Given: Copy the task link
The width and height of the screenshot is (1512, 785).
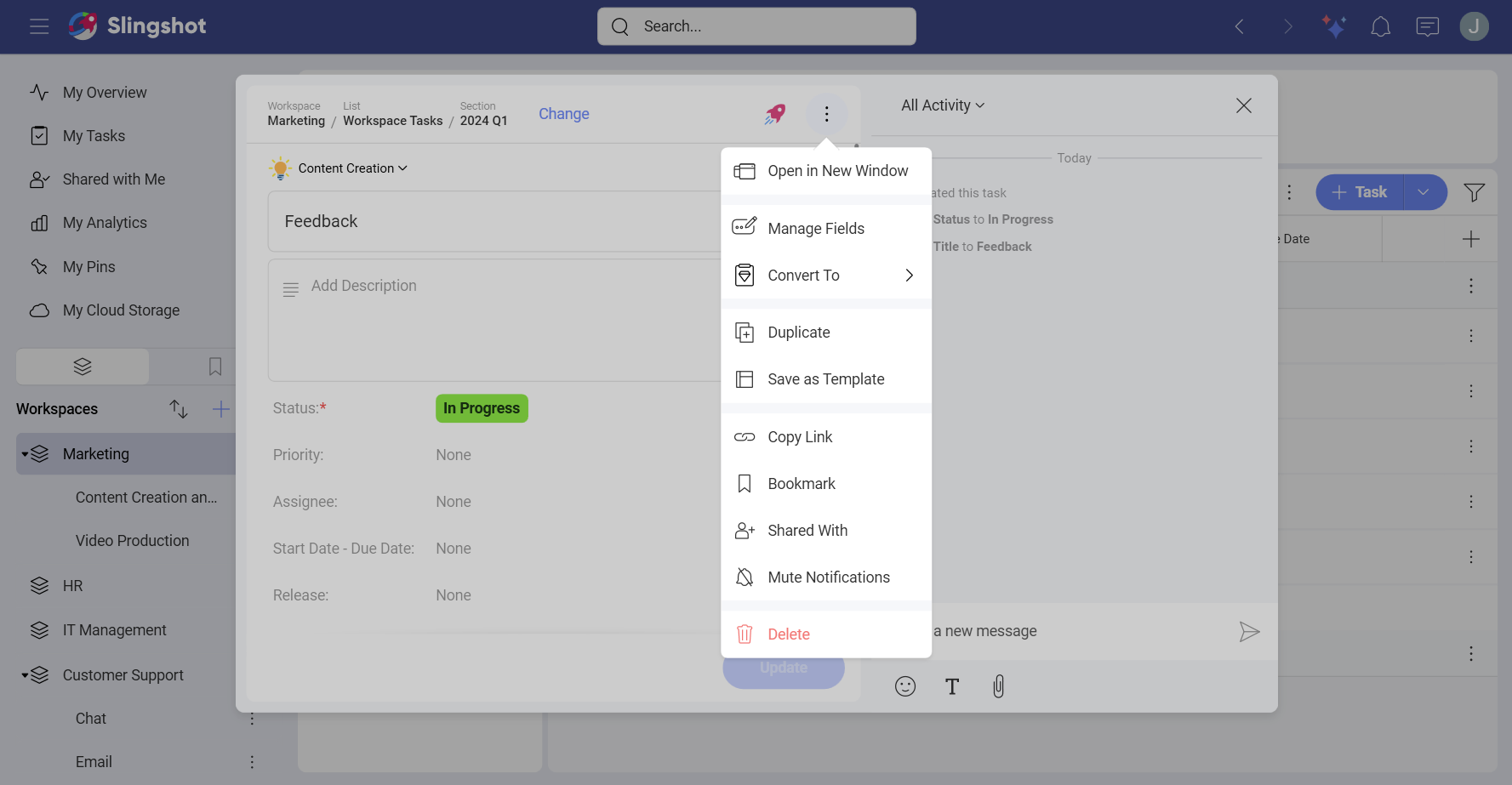Looking at the screenshot, I should click(x=826, y=437).
